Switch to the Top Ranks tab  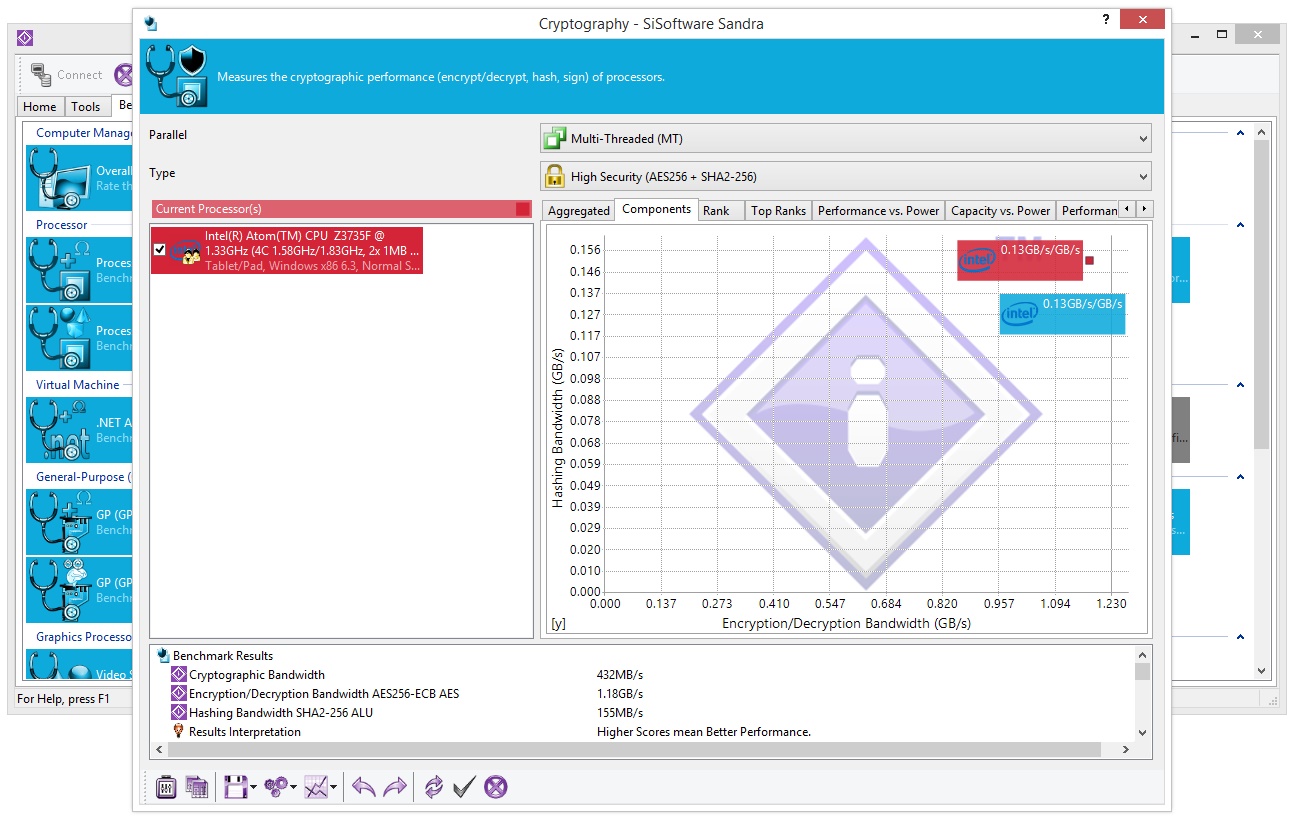click(778, 210)
